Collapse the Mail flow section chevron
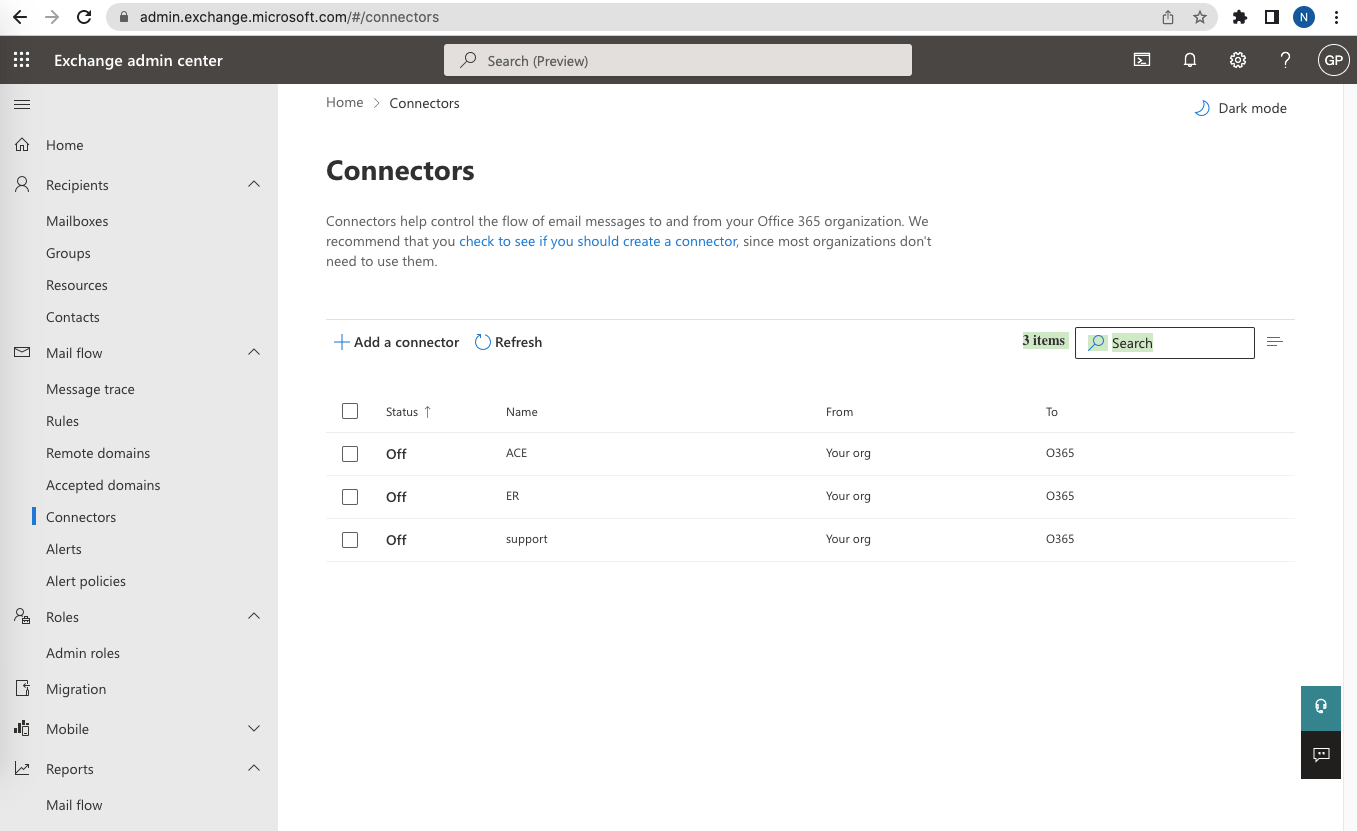The image size is (1357, 831). coord(254,352)
